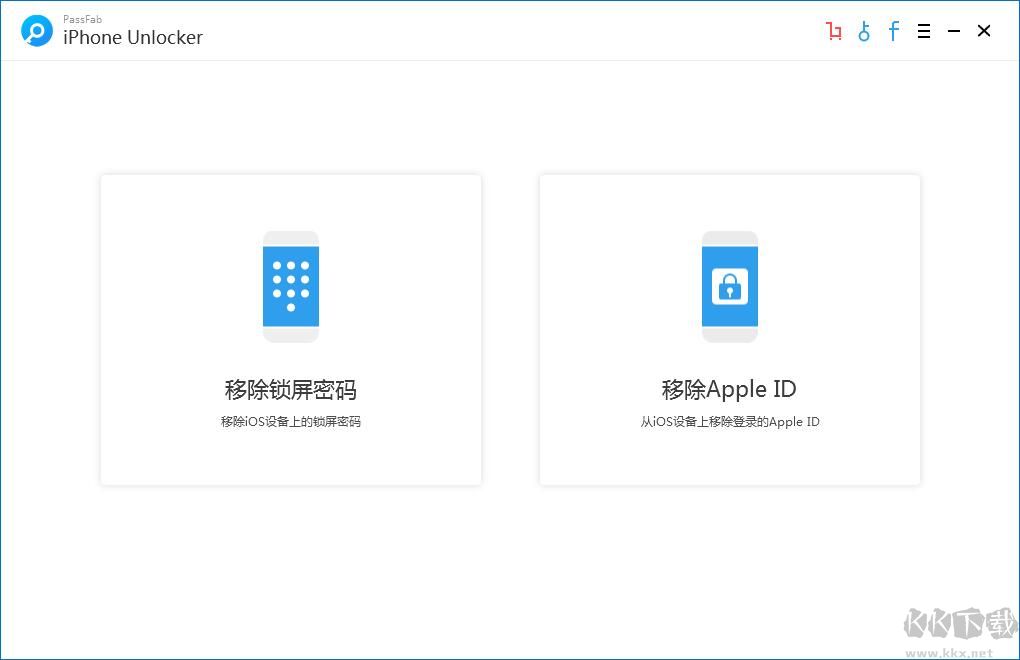Click the hamburger menu icon

click(923, 31)
